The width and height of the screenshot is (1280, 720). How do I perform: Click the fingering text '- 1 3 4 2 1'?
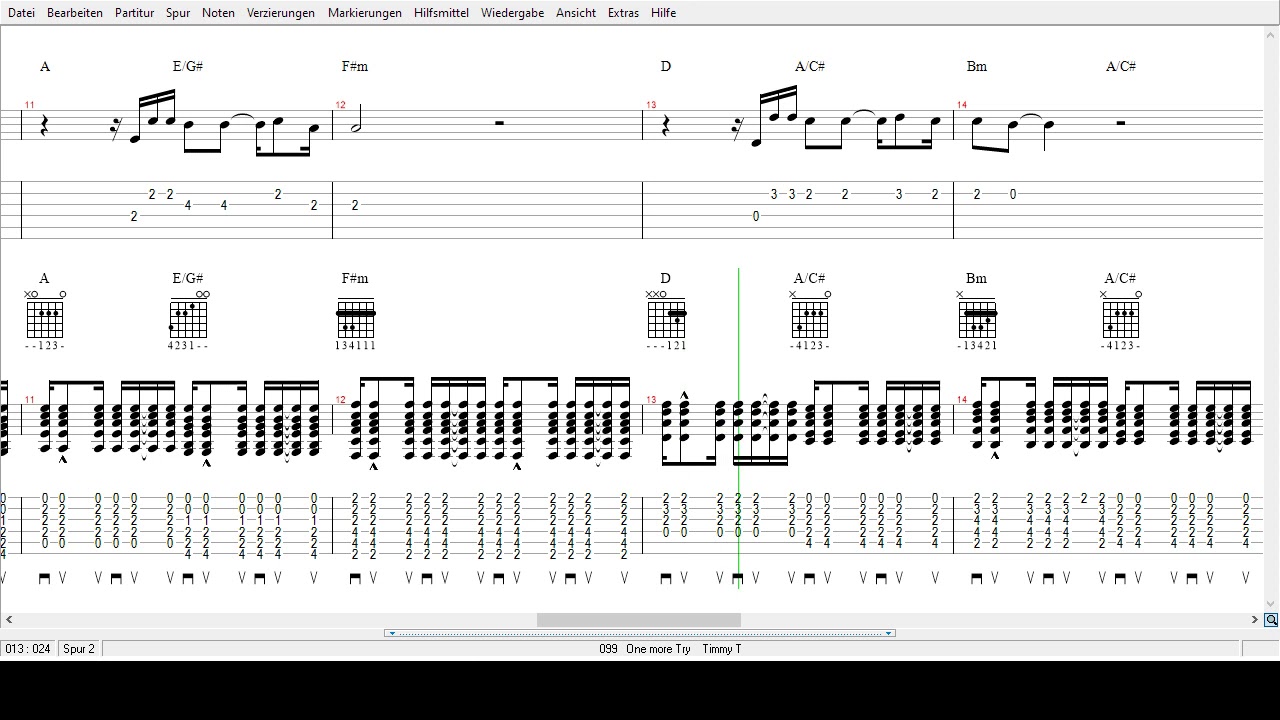coord(977,346)
